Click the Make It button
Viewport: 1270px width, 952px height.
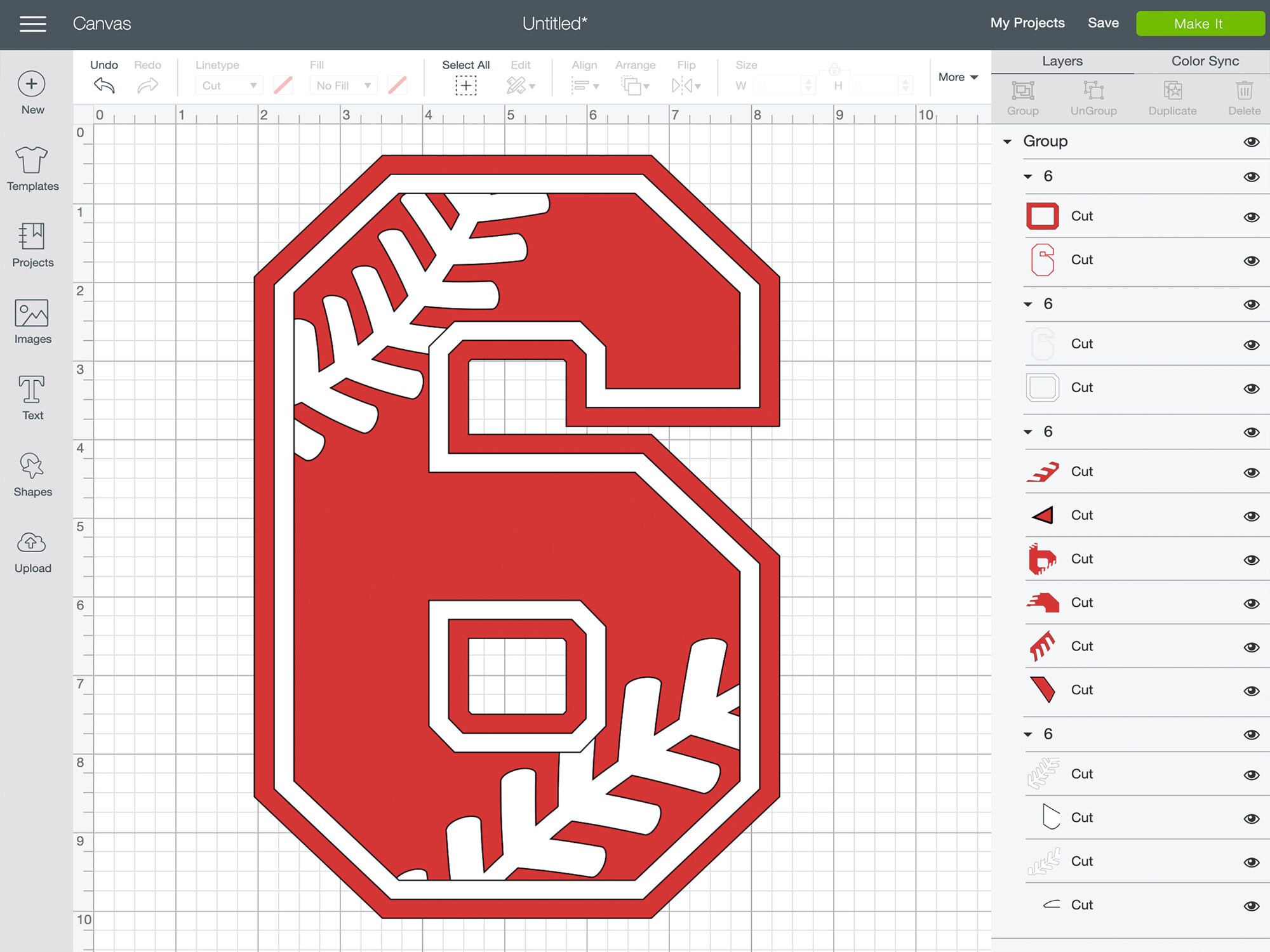tap(1200, 23)
